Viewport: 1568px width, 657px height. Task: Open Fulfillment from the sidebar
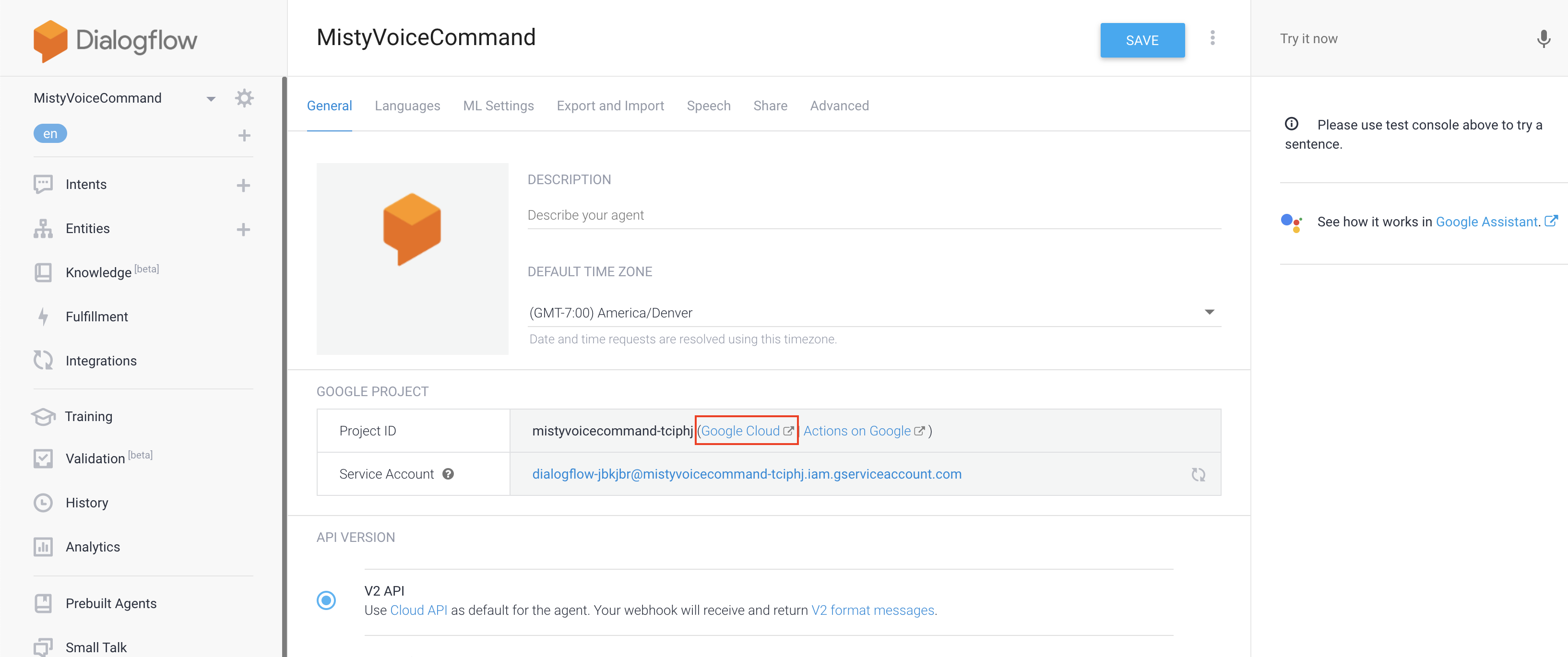[97, 317]
